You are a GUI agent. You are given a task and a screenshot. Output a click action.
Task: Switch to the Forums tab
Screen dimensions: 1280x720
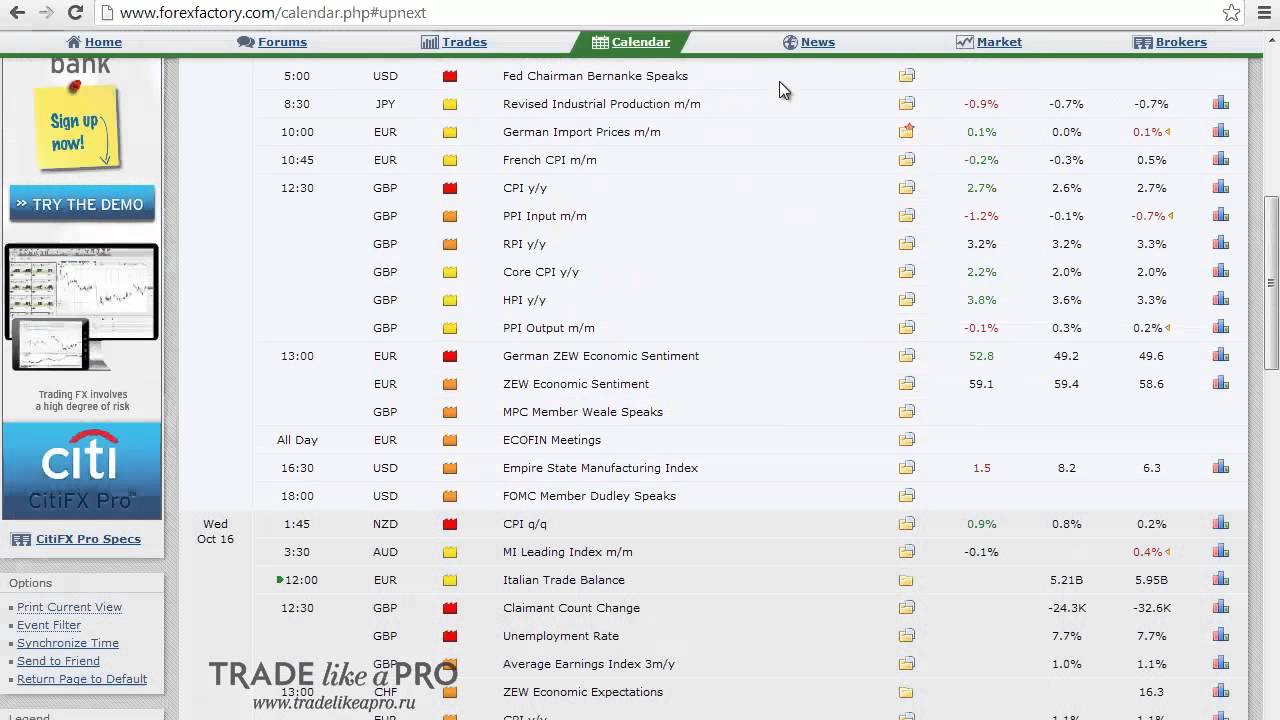(x=272, y=42)
